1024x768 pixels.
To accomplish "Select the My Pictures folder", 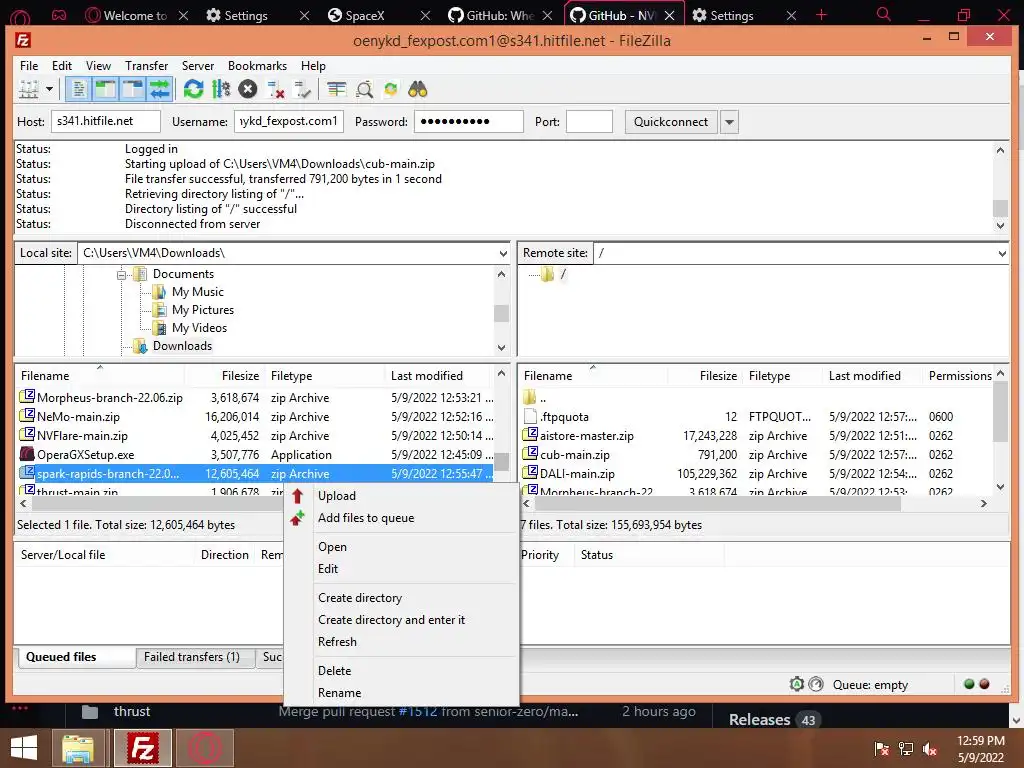I will tap(203, 310).
